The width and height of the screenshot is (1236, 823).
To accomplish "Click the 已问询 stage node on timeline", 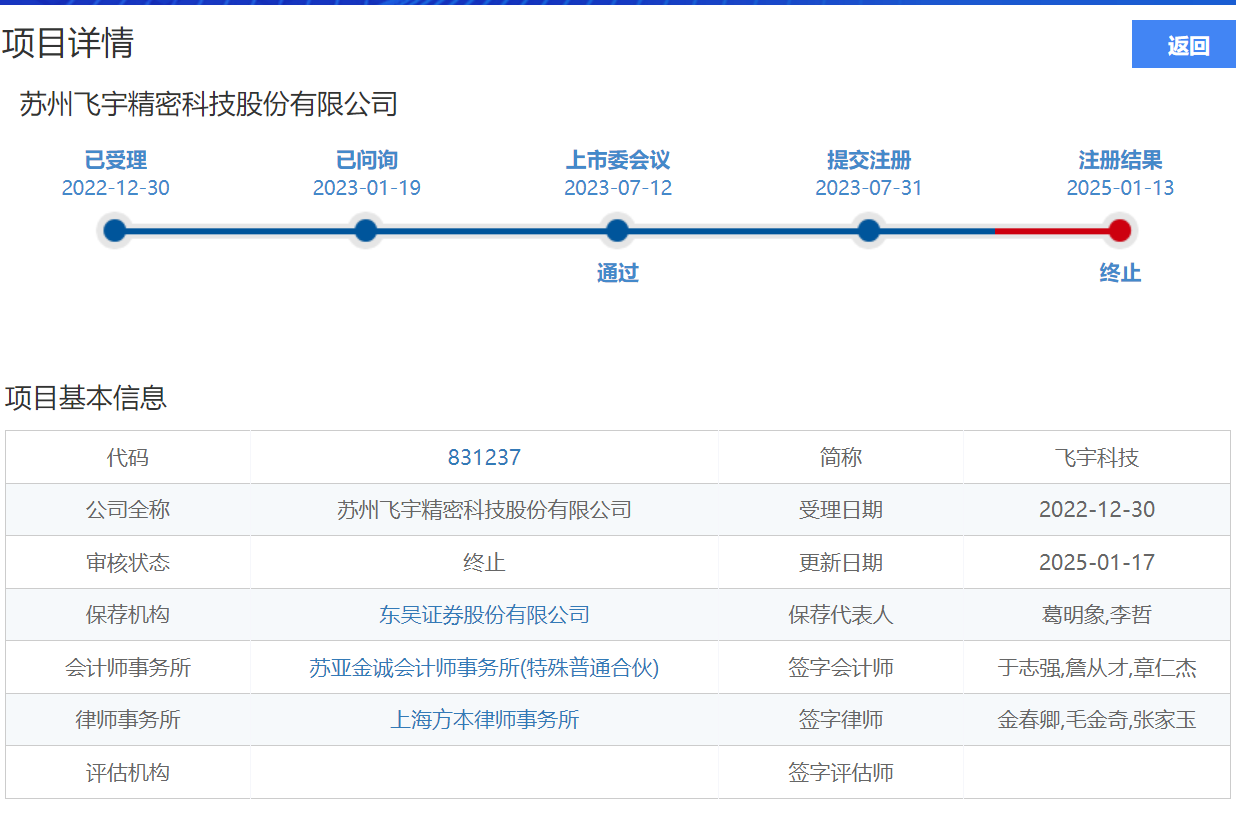I will (365, 229).
